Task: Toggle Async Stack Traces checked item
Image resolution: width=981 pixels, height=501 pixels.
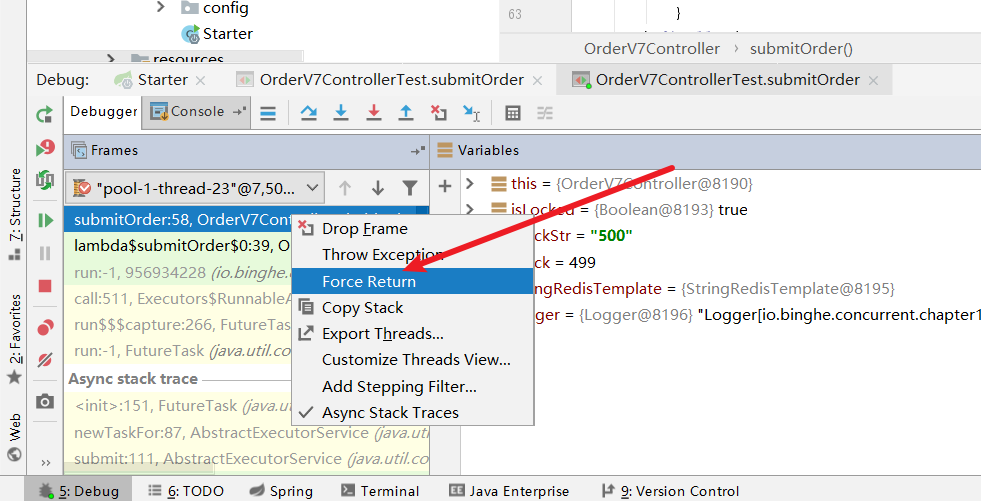Action: [x=390, y=413]
